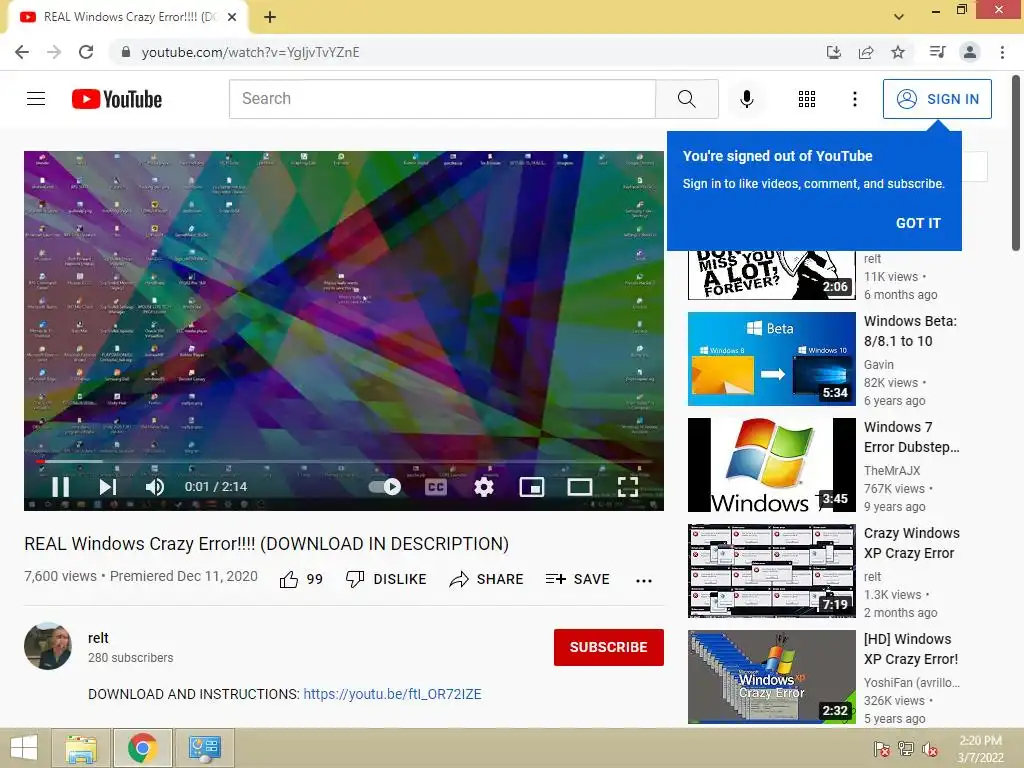Share this page from address bar

[x=866, y=52]
